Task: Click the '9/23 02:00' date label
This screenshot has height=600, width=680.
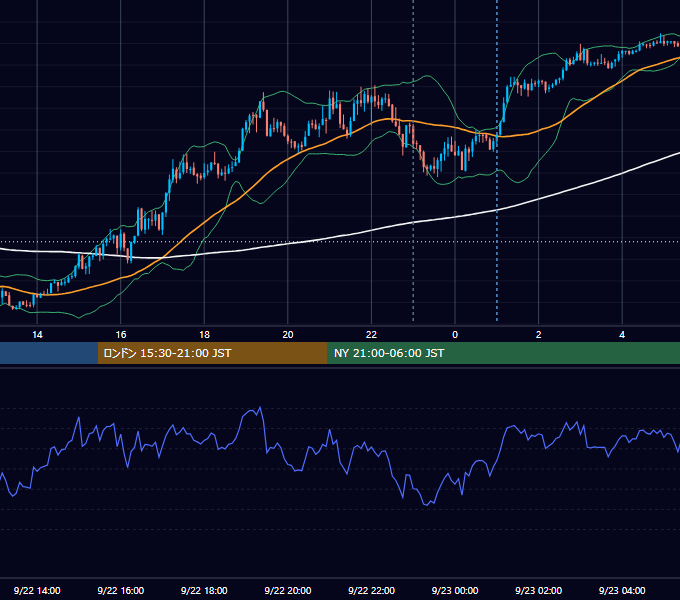Action: (x=539, y=590)
